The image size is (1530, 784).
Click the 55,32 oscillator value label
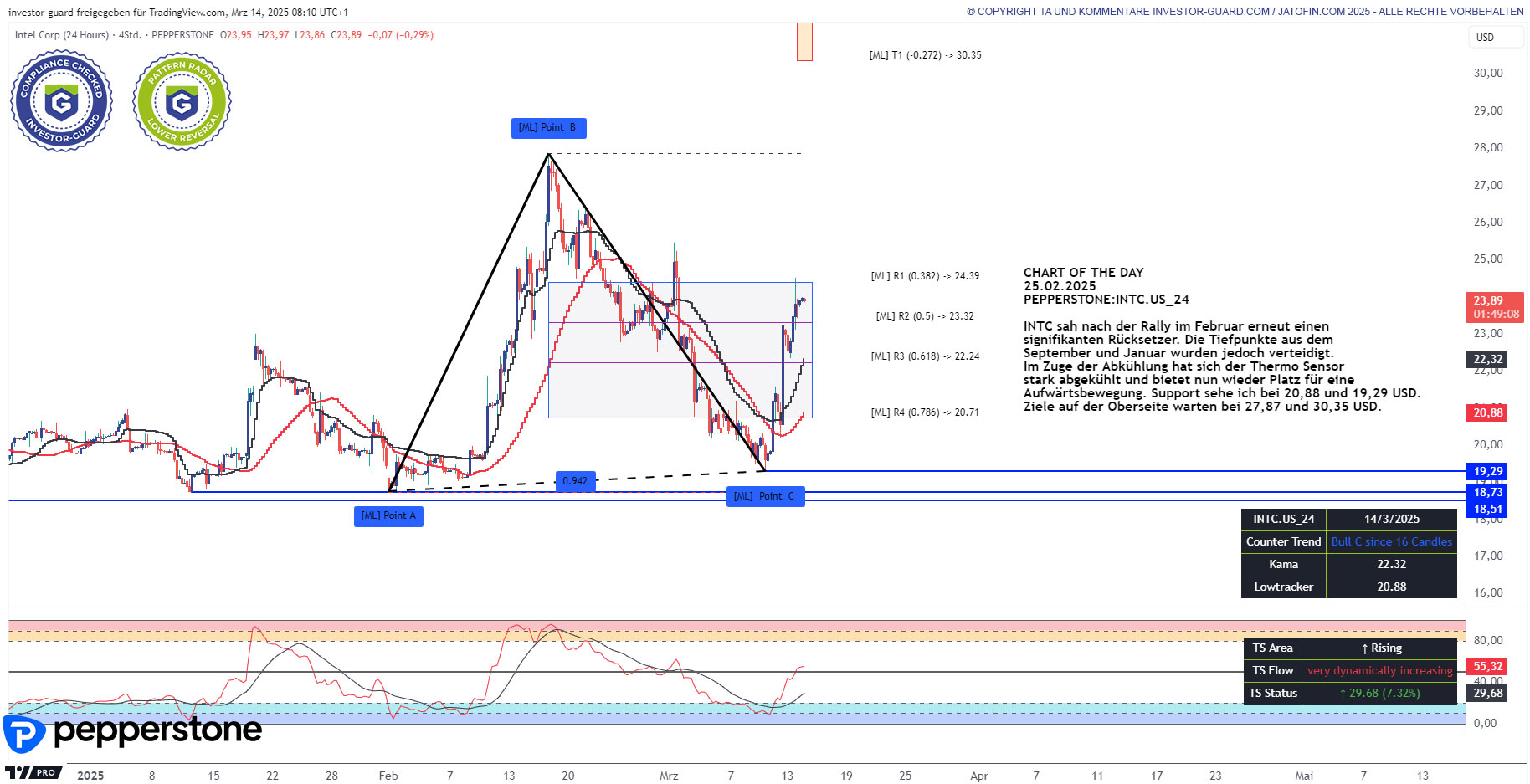(x=1488, y=667)
